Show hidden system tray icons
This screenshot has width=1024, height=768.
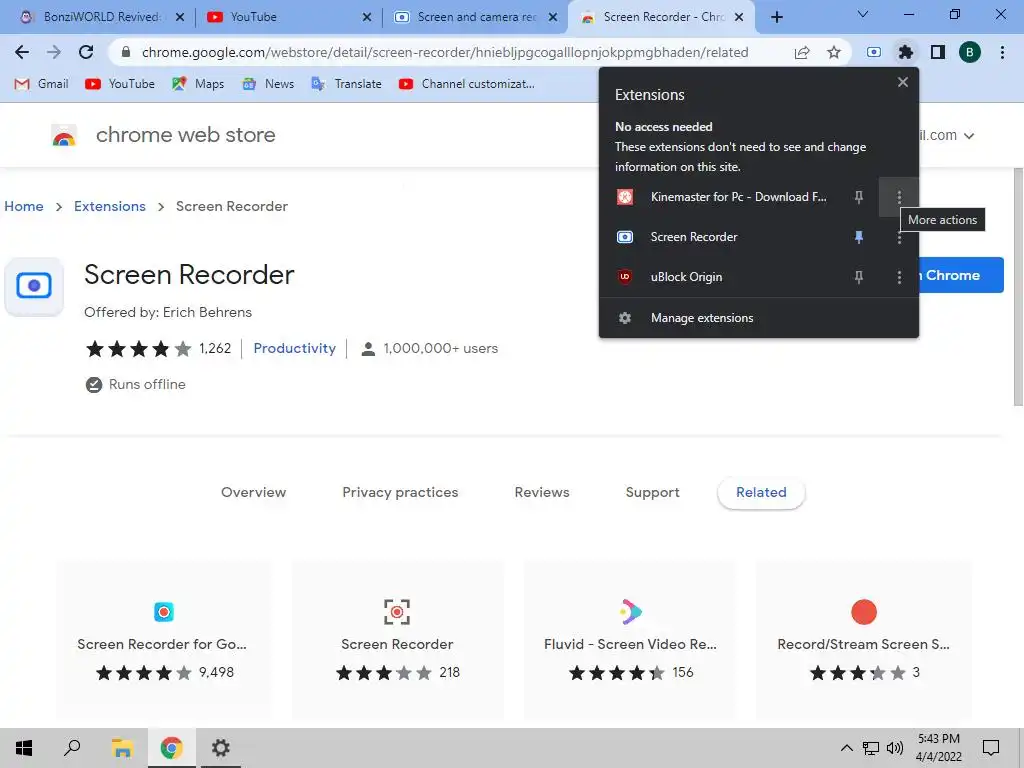coord(846,748)
